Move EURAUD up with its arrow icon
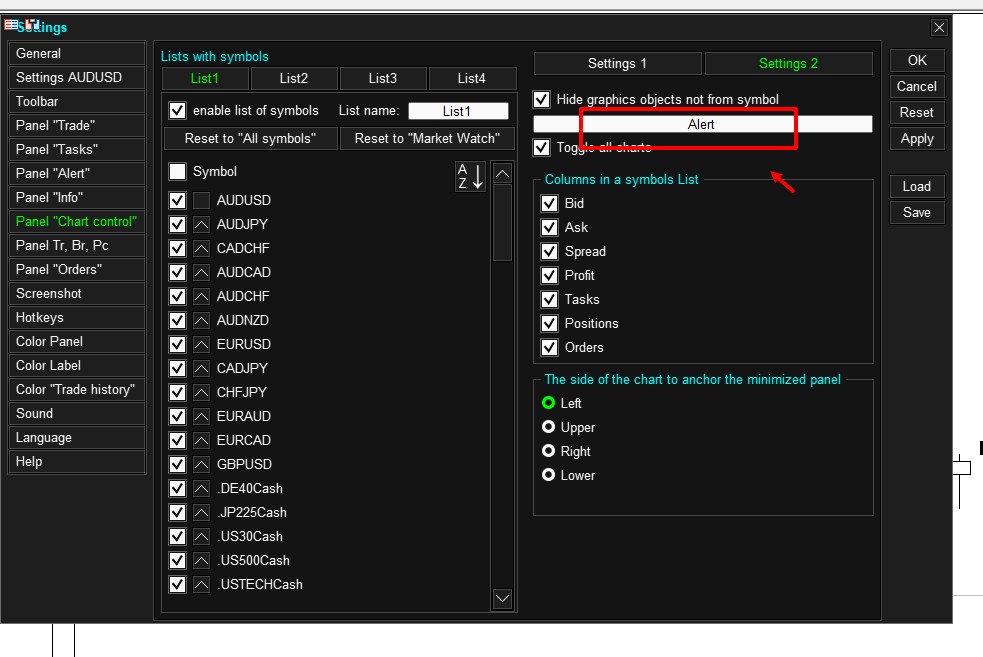 click(x=201, y=416)
